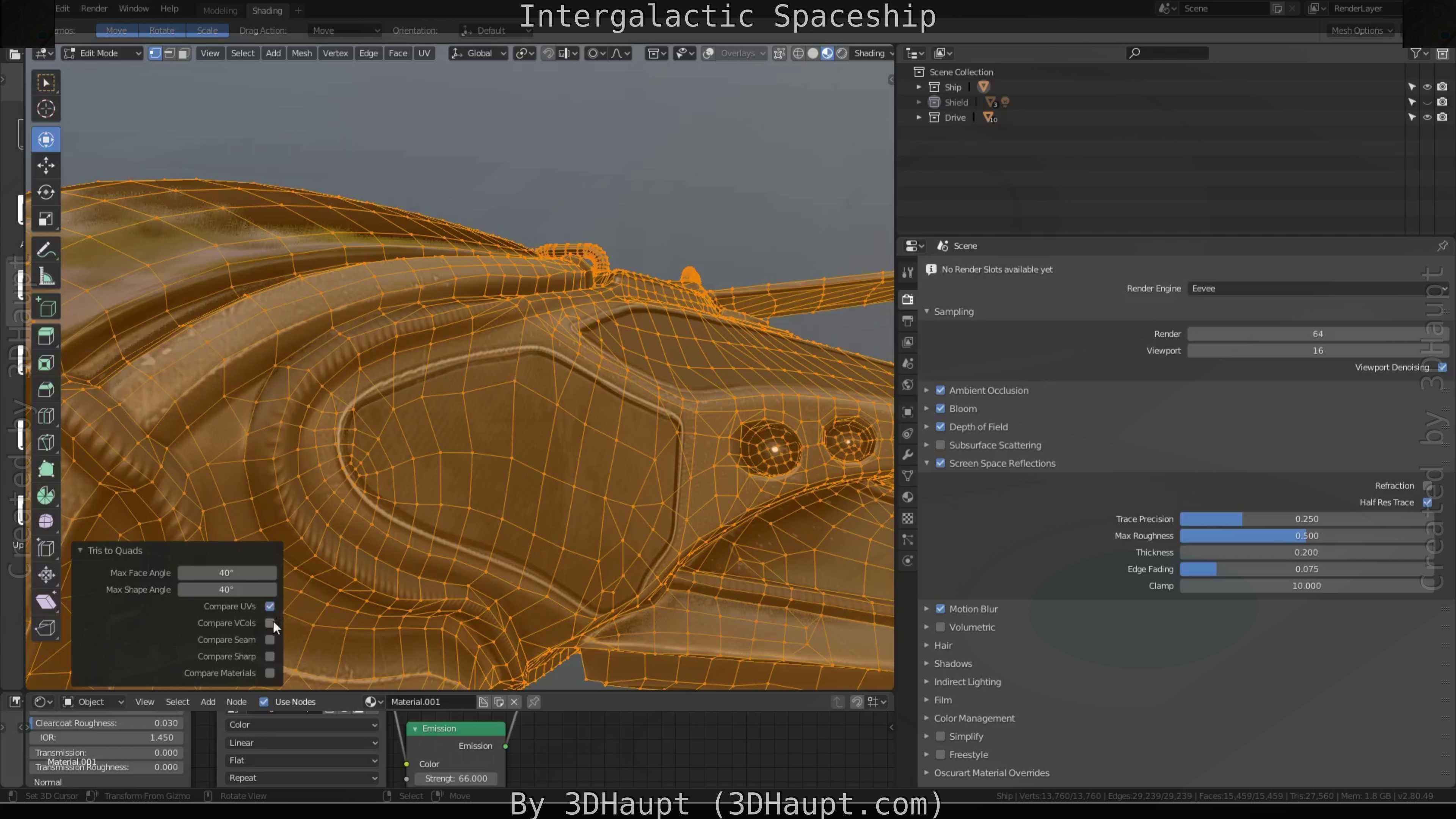Disable the Bloom checkbox
This screenshot has height=819, width=1456.
click(940, 409)
